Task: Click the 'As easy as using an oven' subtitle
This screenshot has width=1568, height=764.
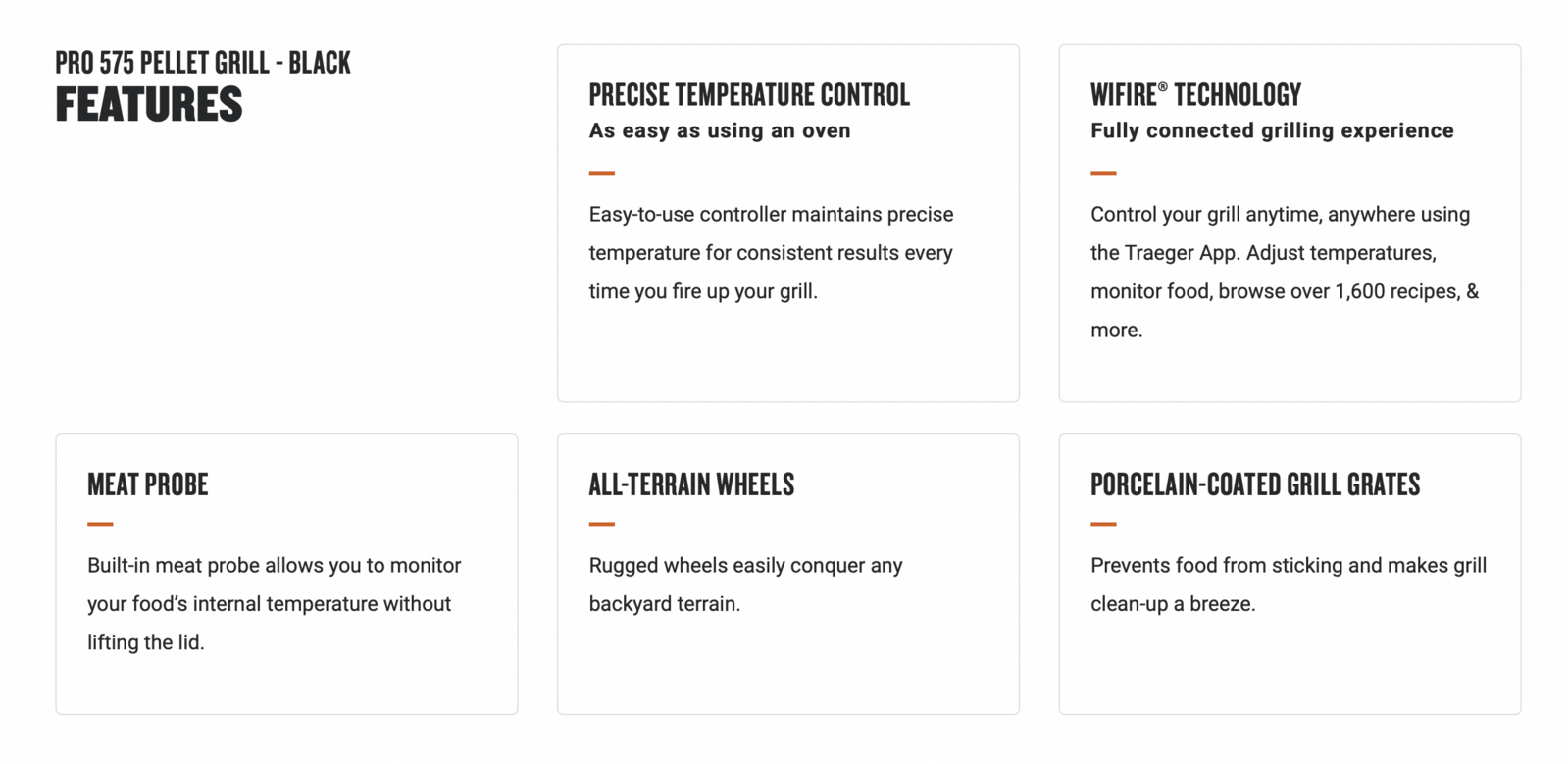Action: (x=720, y=130)
